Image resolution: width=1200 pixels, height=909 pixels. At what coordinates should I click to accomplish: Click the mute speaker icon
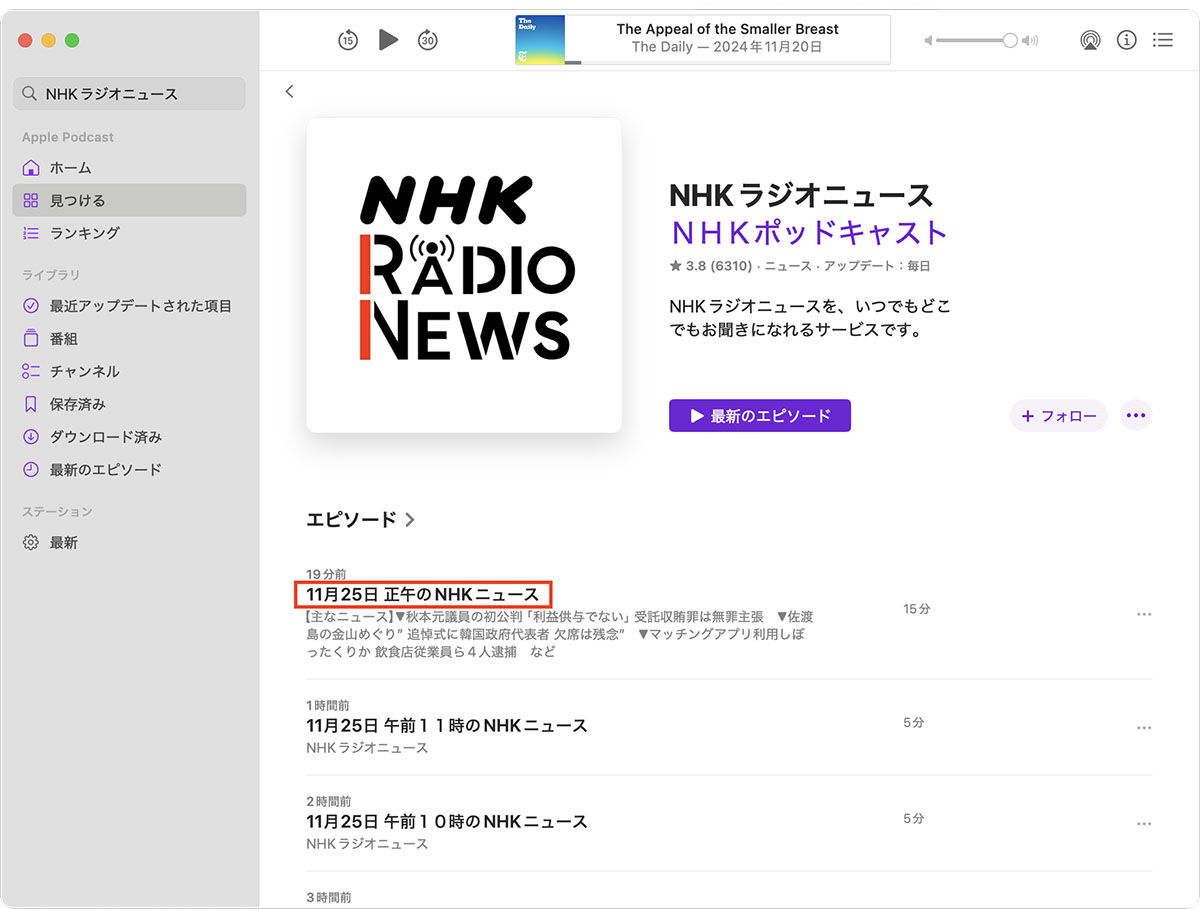(928, 40)
